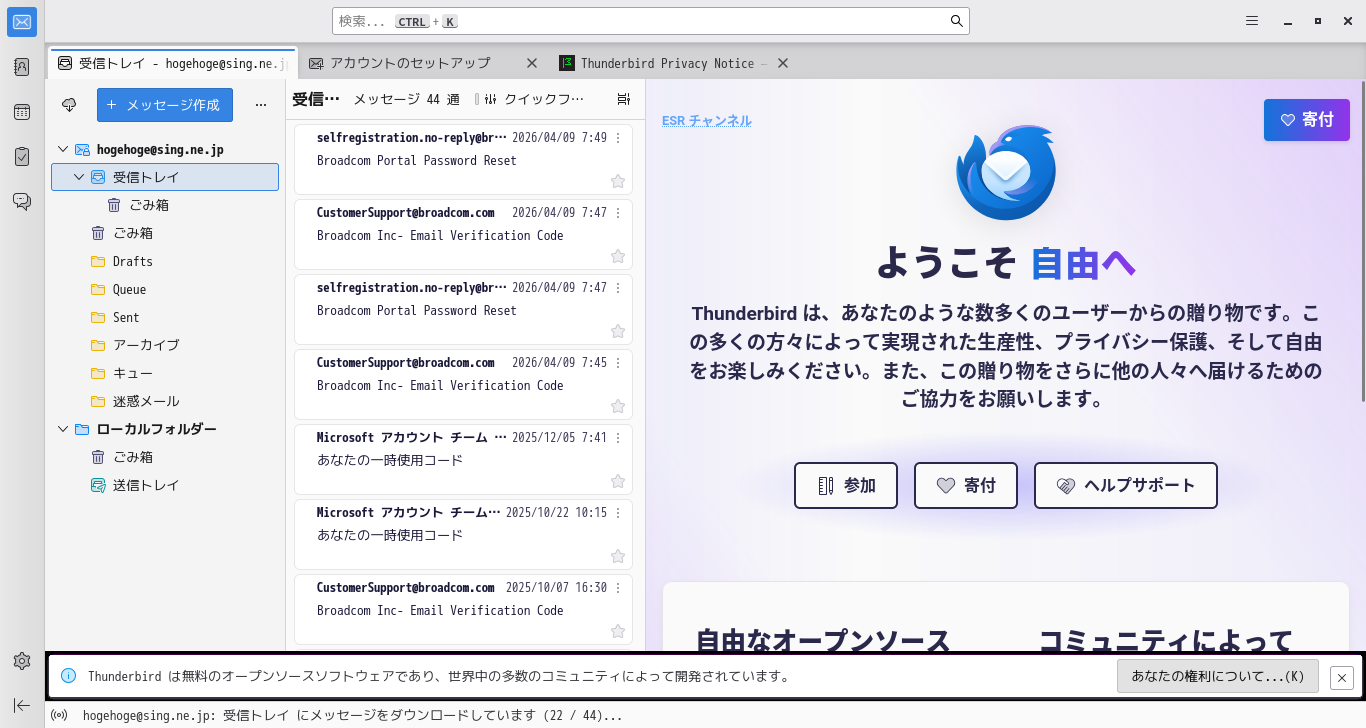Open more menu on the 2025/12/05 message
This screenshot has height=728, width=1366.
click(618, 438)
